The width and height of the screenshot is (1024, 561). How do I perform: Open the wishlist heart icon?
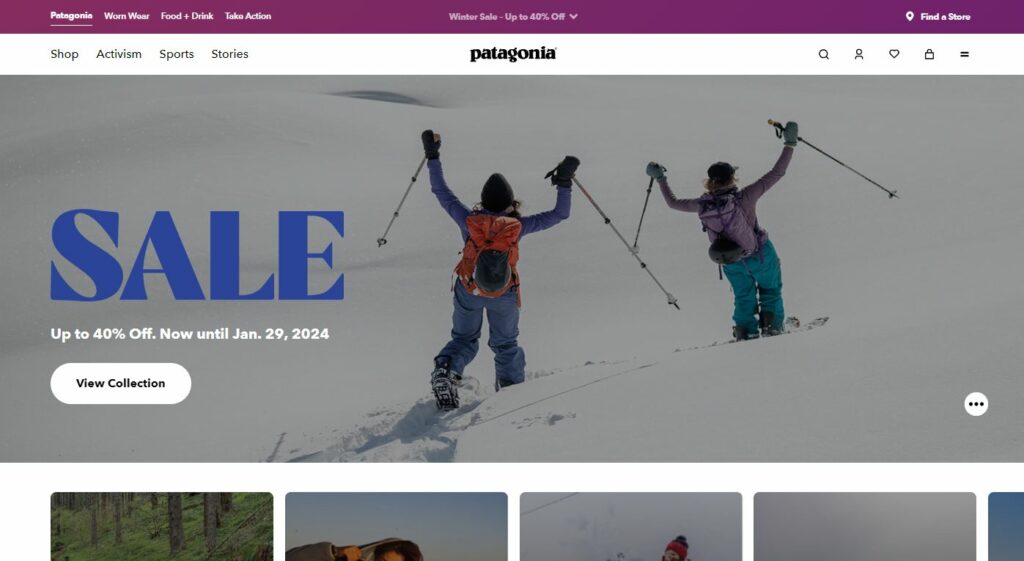(894, 54)
